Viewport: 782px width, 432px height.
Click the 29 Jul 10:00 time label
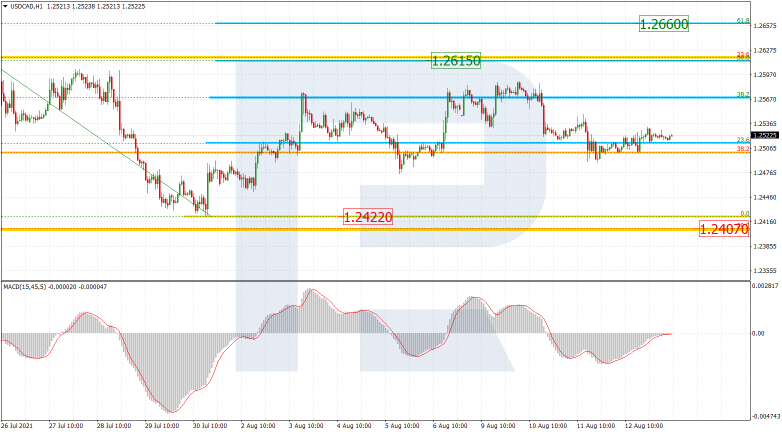(x=162, y=426)
